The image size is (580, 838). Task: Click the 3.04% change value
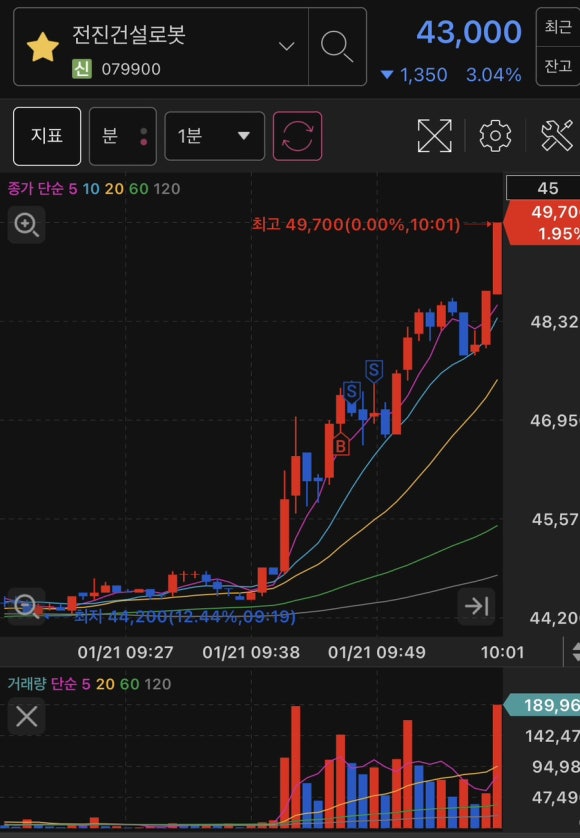[x=493, y=75]
